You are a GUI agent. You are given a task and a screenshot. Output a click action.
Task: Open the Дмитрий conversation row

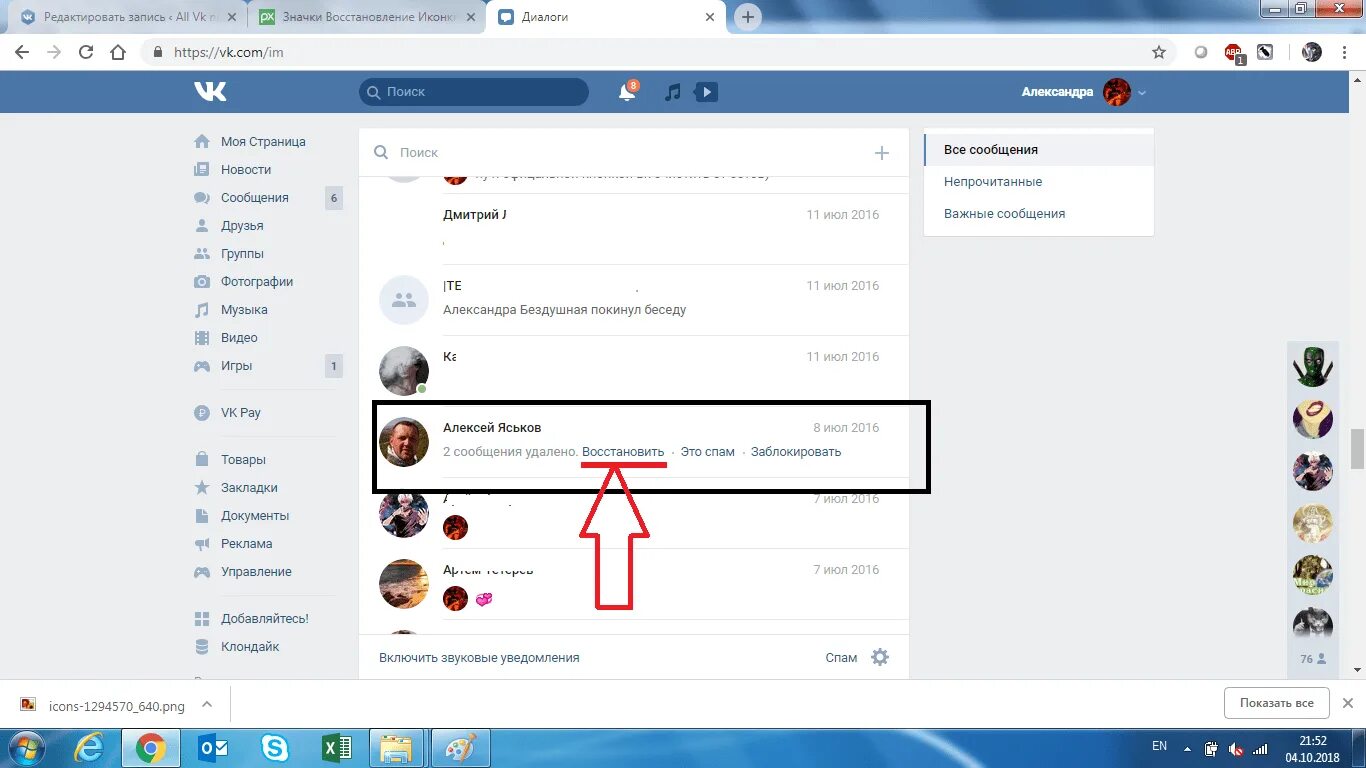(634, 229)
